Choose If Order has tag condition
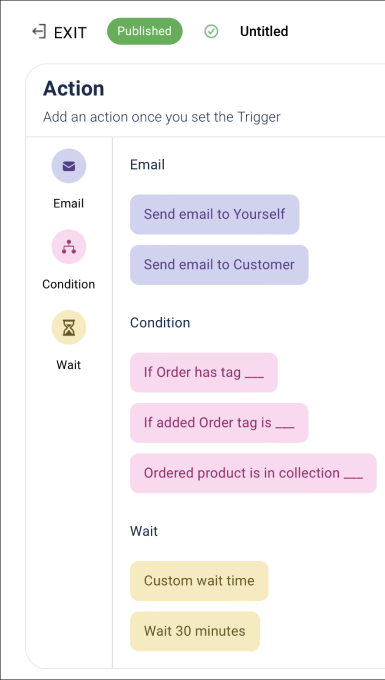Image resolution: width=385 pixels, height=680 pixels. 204,373
